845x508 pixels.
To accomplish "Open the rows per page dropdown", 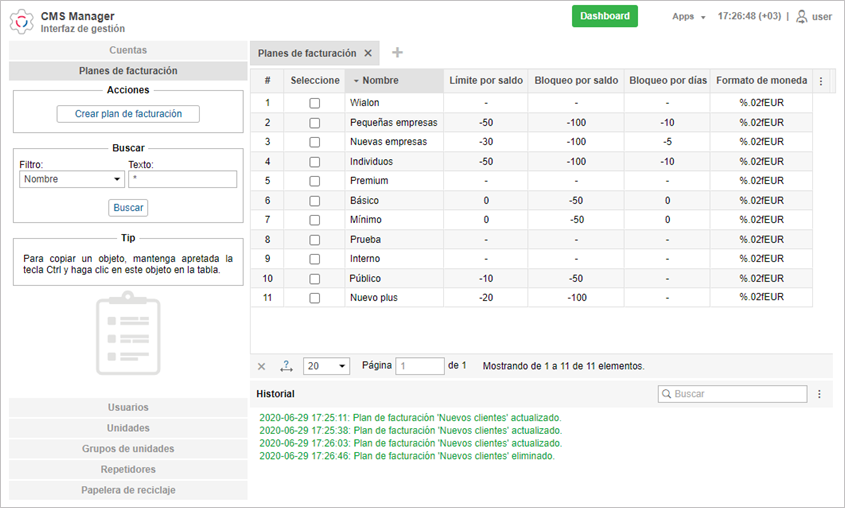I will [326, 366].
